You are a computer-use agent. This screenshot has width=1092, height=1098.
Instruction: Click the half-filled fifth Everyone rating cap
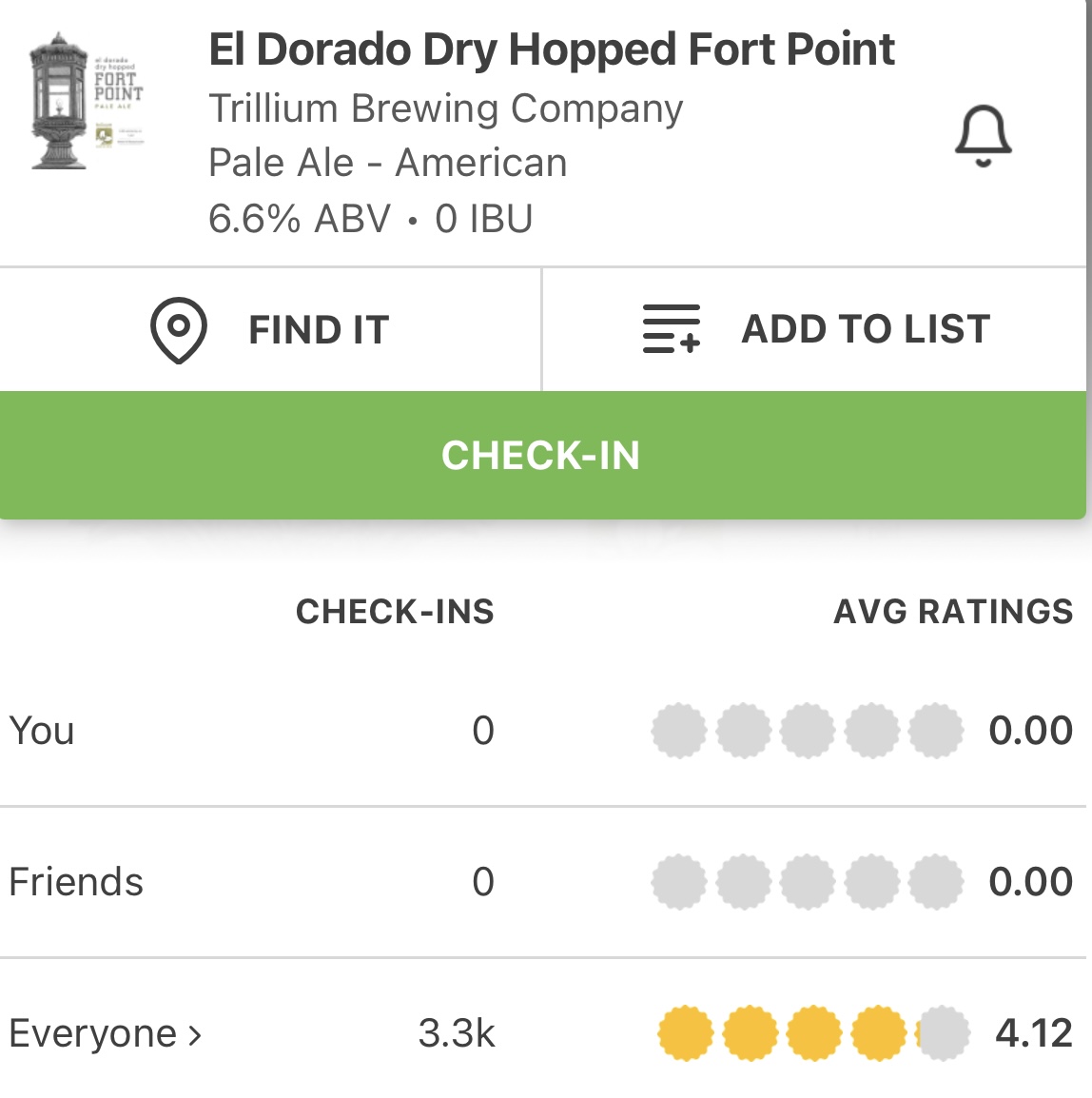point(943,1033)
